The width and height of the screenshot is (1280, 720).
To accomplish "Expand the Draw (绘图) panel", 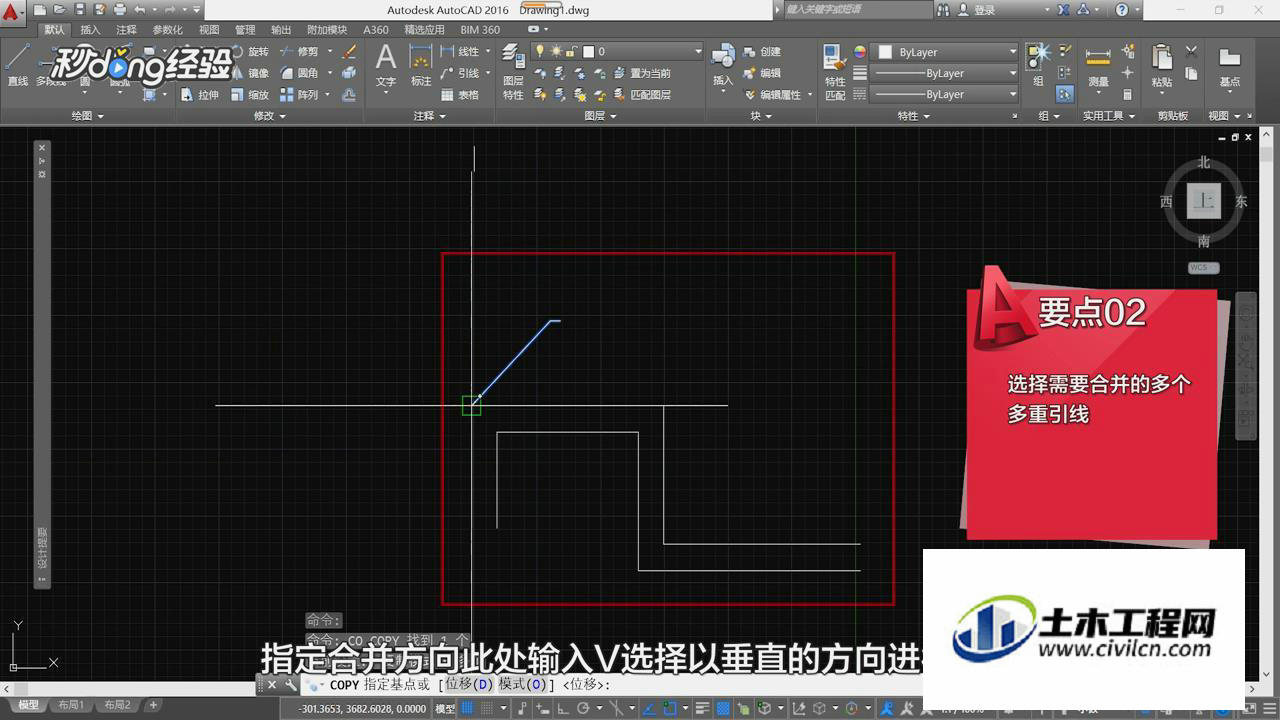I will tap(87, 116).
